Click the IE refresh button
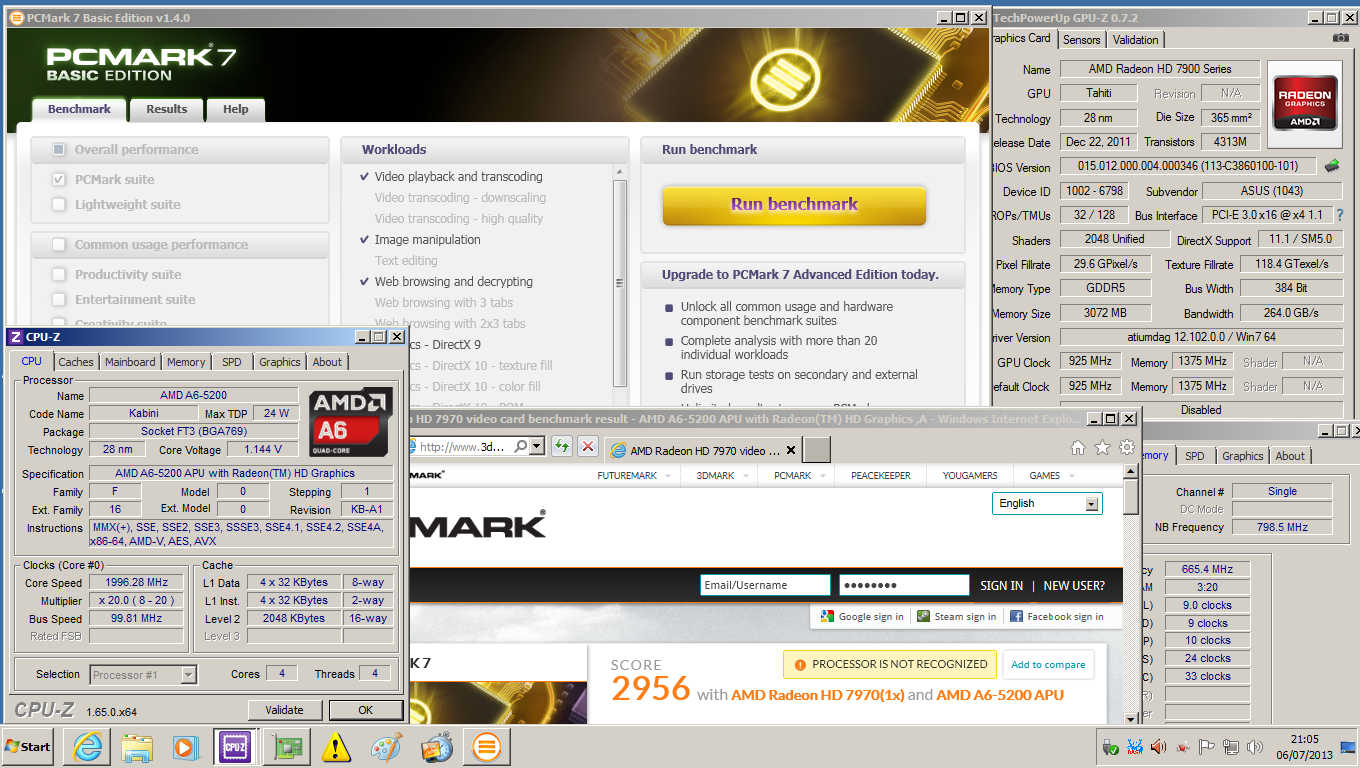Viewport: 1360px width, 768px height. pos(562,447)
